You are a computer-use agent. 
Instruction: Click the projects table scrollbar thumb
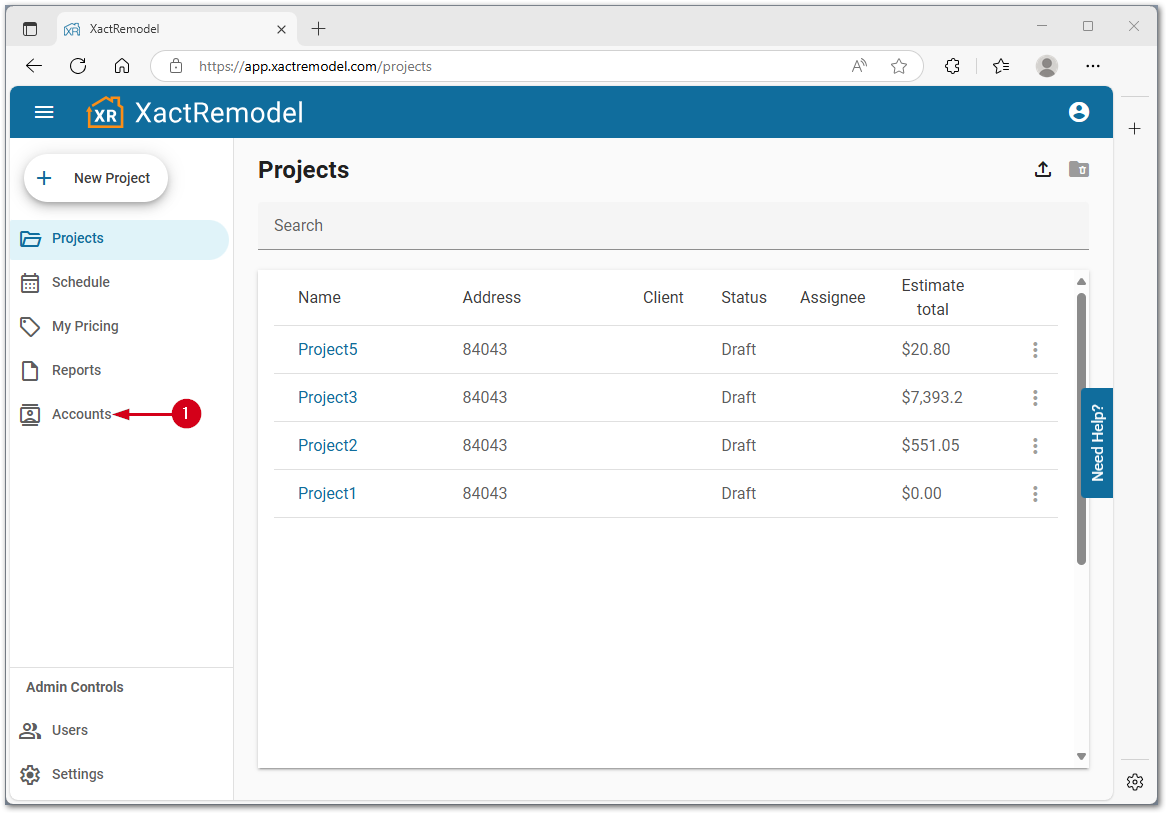[1081, 429]
